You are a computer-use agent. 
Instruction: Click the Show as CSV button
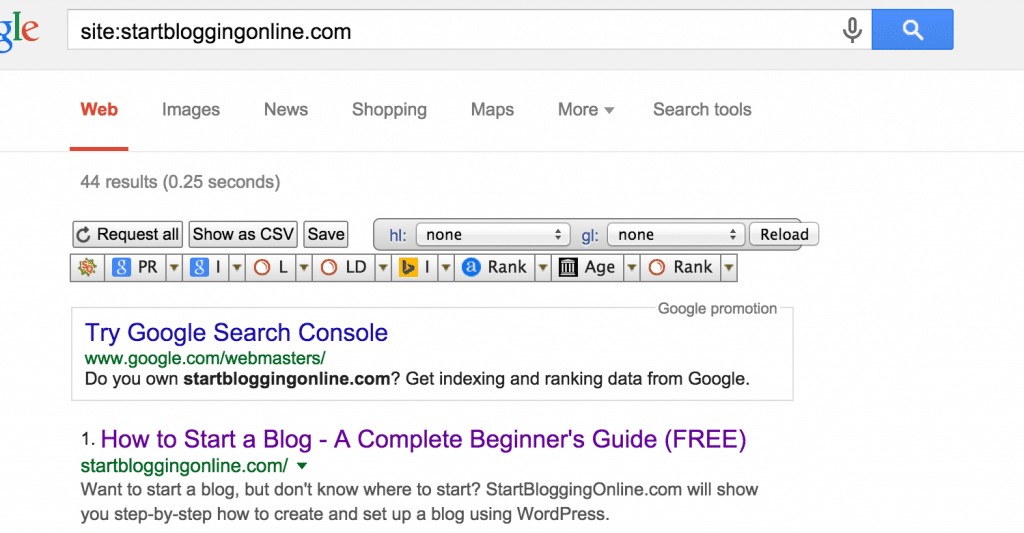[243, 234]
